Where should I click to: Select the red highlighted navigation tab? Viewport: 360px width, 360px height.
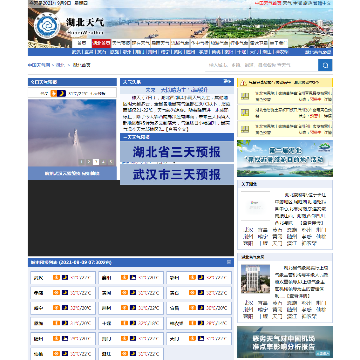101,43
